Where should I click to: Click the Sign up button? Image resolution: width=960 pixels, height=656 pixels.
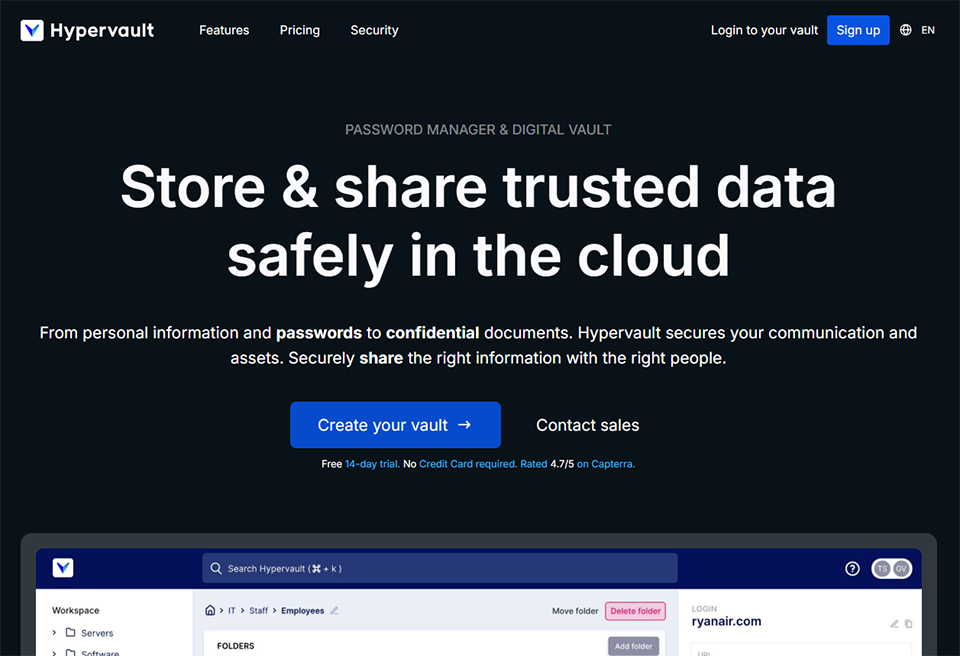858,30
